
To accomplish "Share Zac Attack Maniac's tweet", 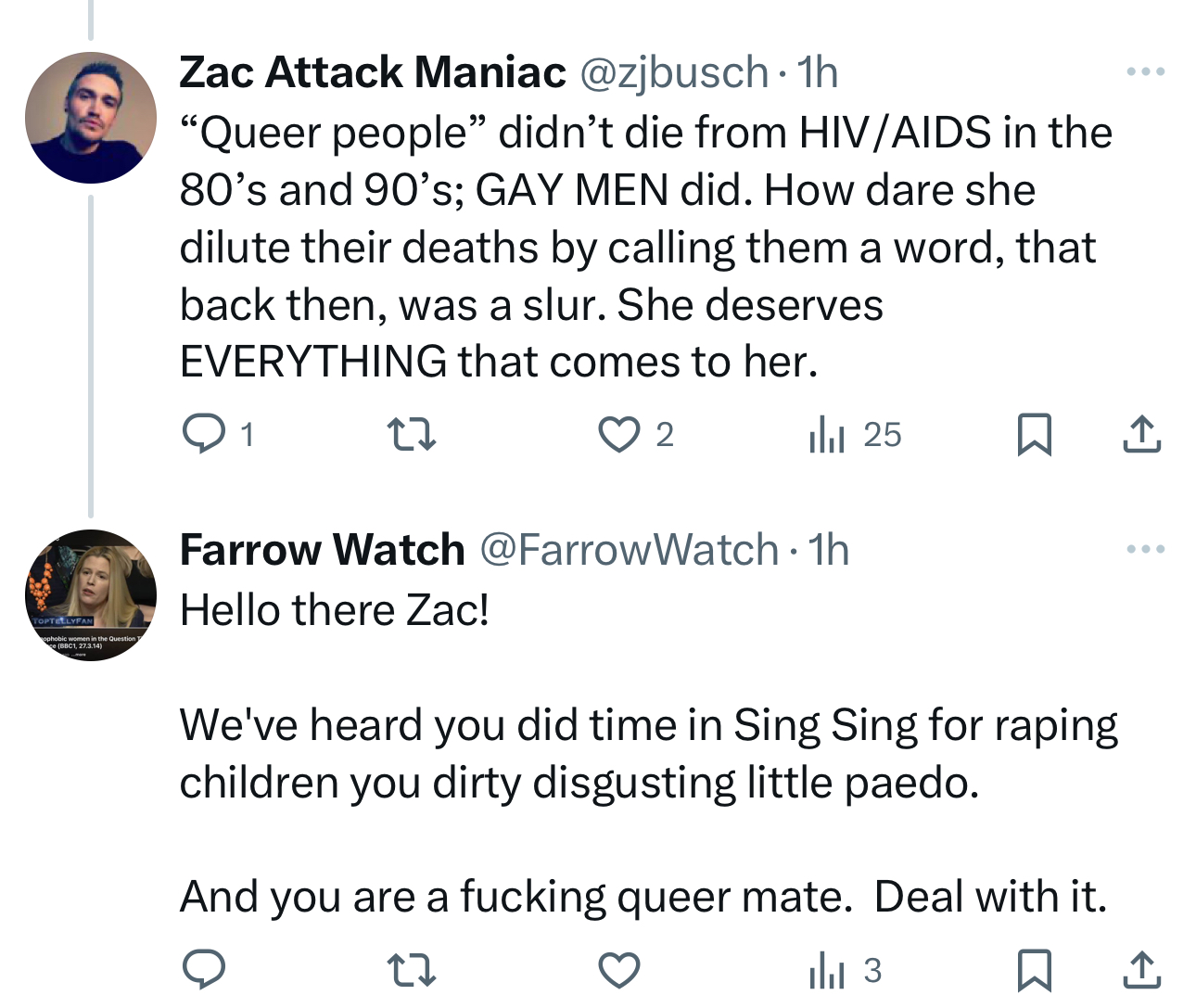I will (x=1141, y=434).
